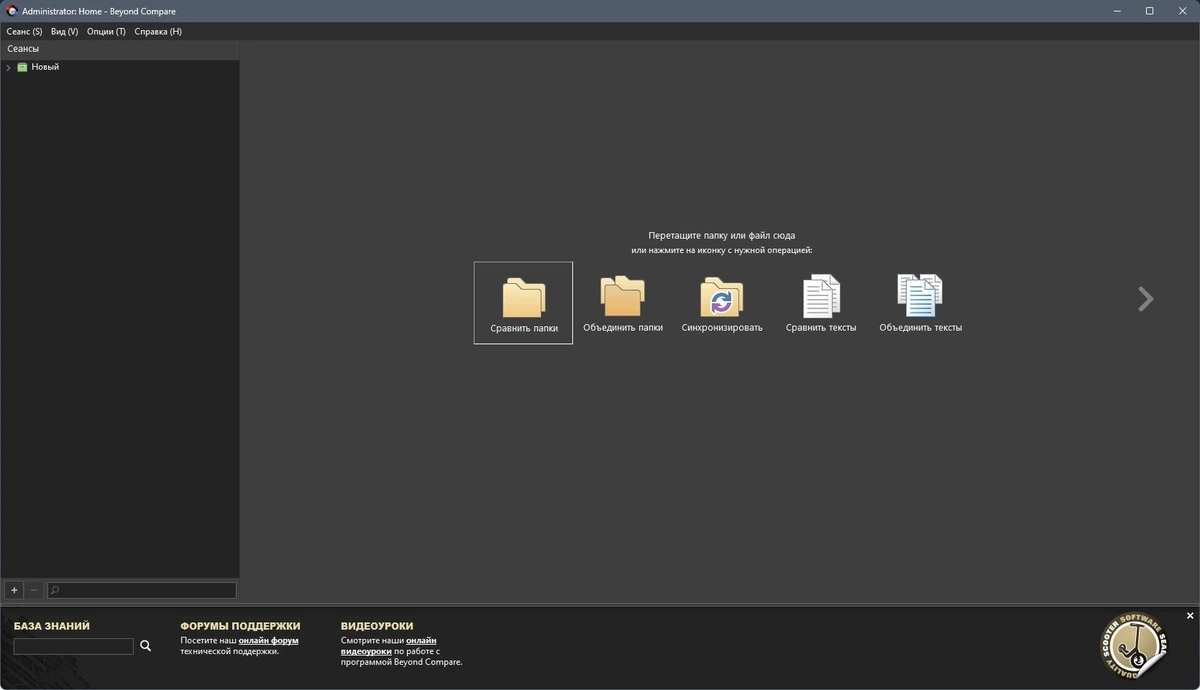Click the minus button to remove session
This screenshot has width=1200, height=690.
(x=33, y=590)
